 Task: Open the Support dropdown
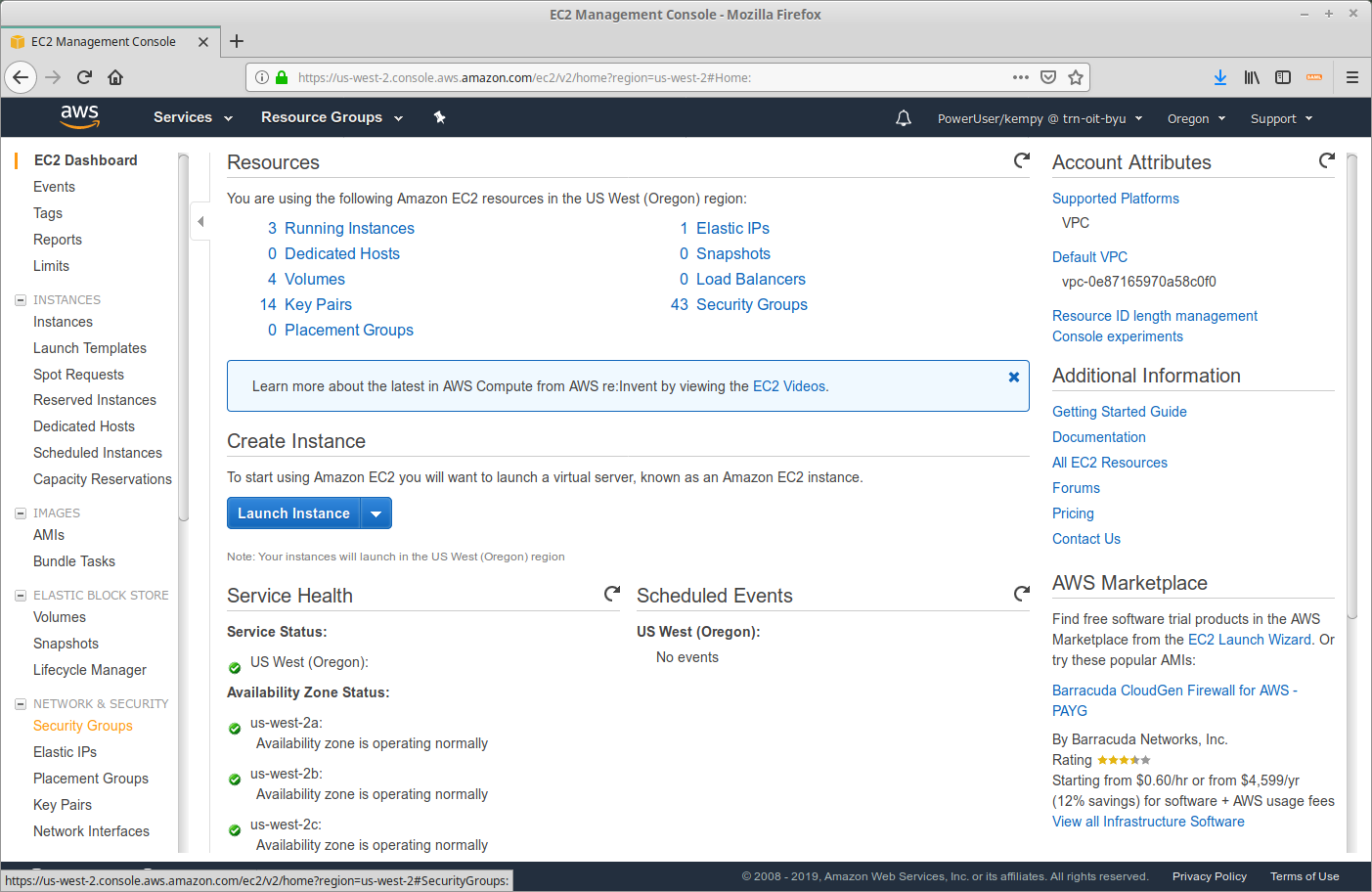[x=1281, y=118]
